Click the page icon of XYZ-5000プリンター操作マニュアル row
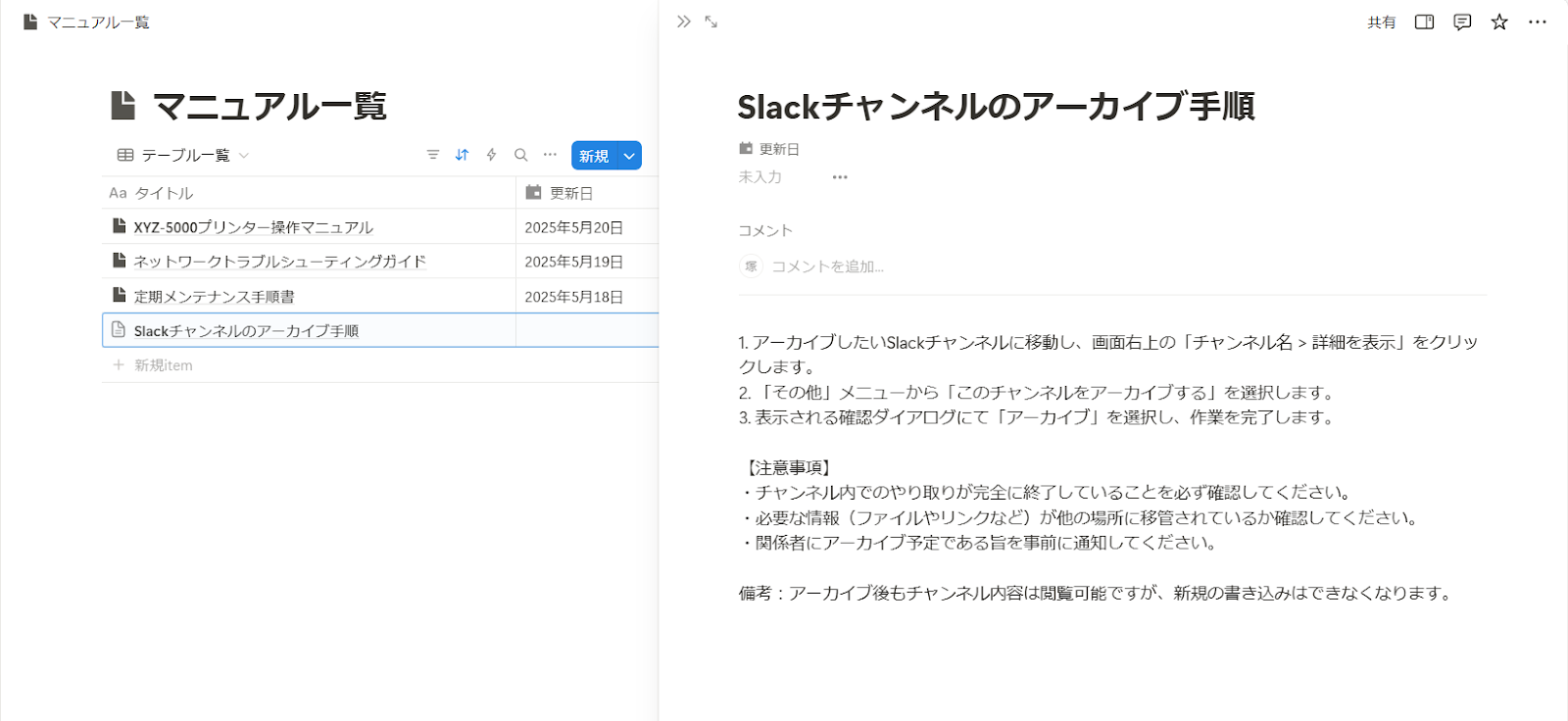Image resolution: width=1568 pixels, height=721 pixels. pyautogui.click(x=119, y=226)
